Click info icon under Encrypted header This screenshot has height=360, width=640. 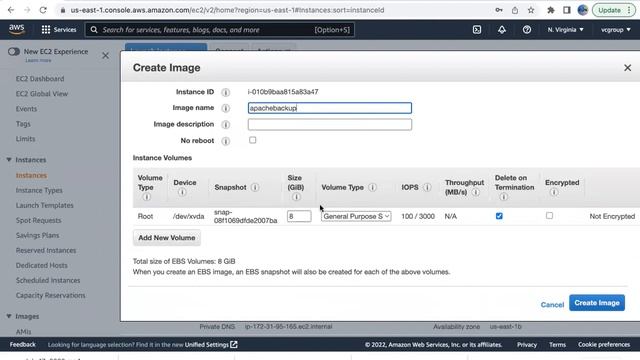553,192
